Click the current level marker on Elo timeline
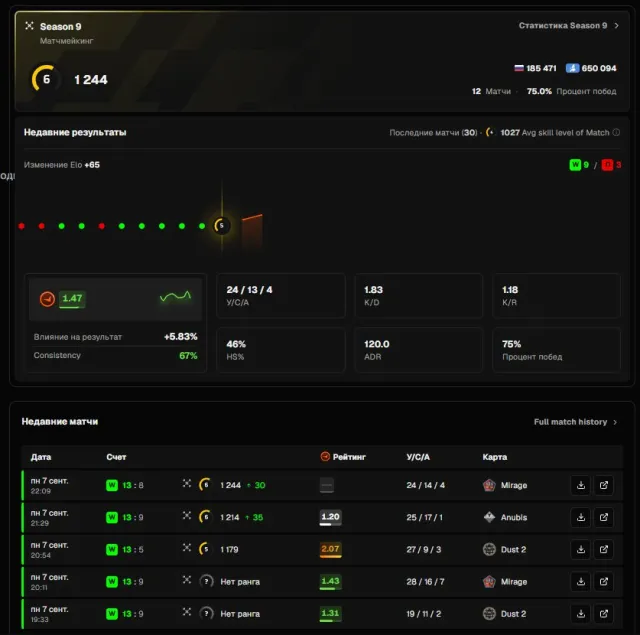This screenshot has width=640, height=635. 221,226
